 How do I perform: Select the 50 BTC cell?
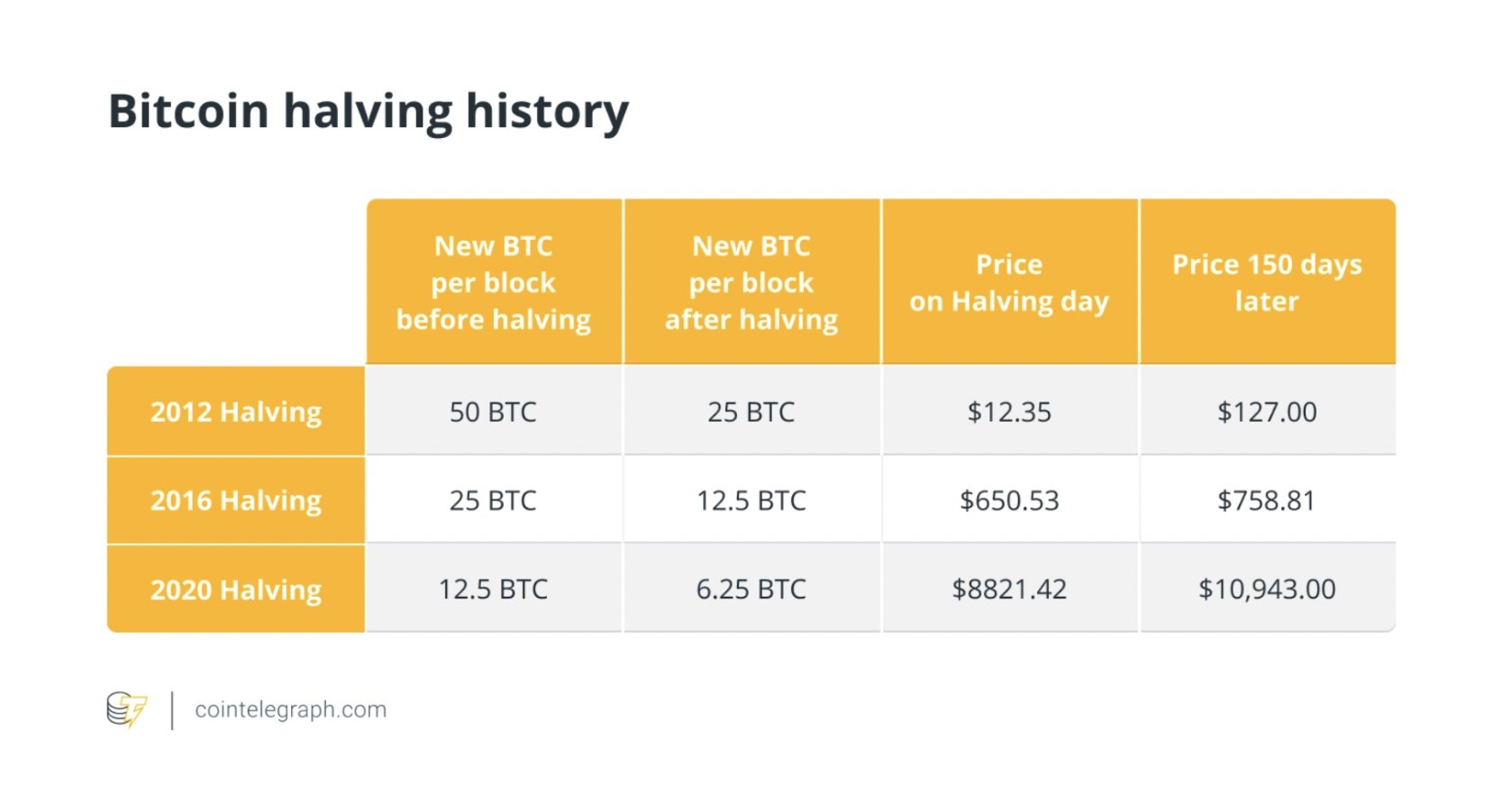tap(494, 411)
